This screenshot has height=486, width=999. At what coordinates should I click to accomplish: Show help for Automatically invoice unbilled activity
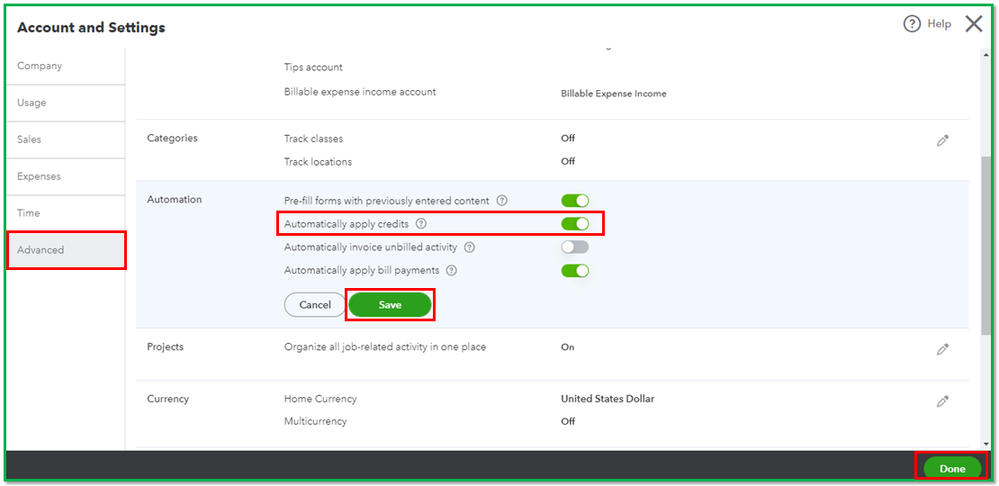tap(469, 247)
